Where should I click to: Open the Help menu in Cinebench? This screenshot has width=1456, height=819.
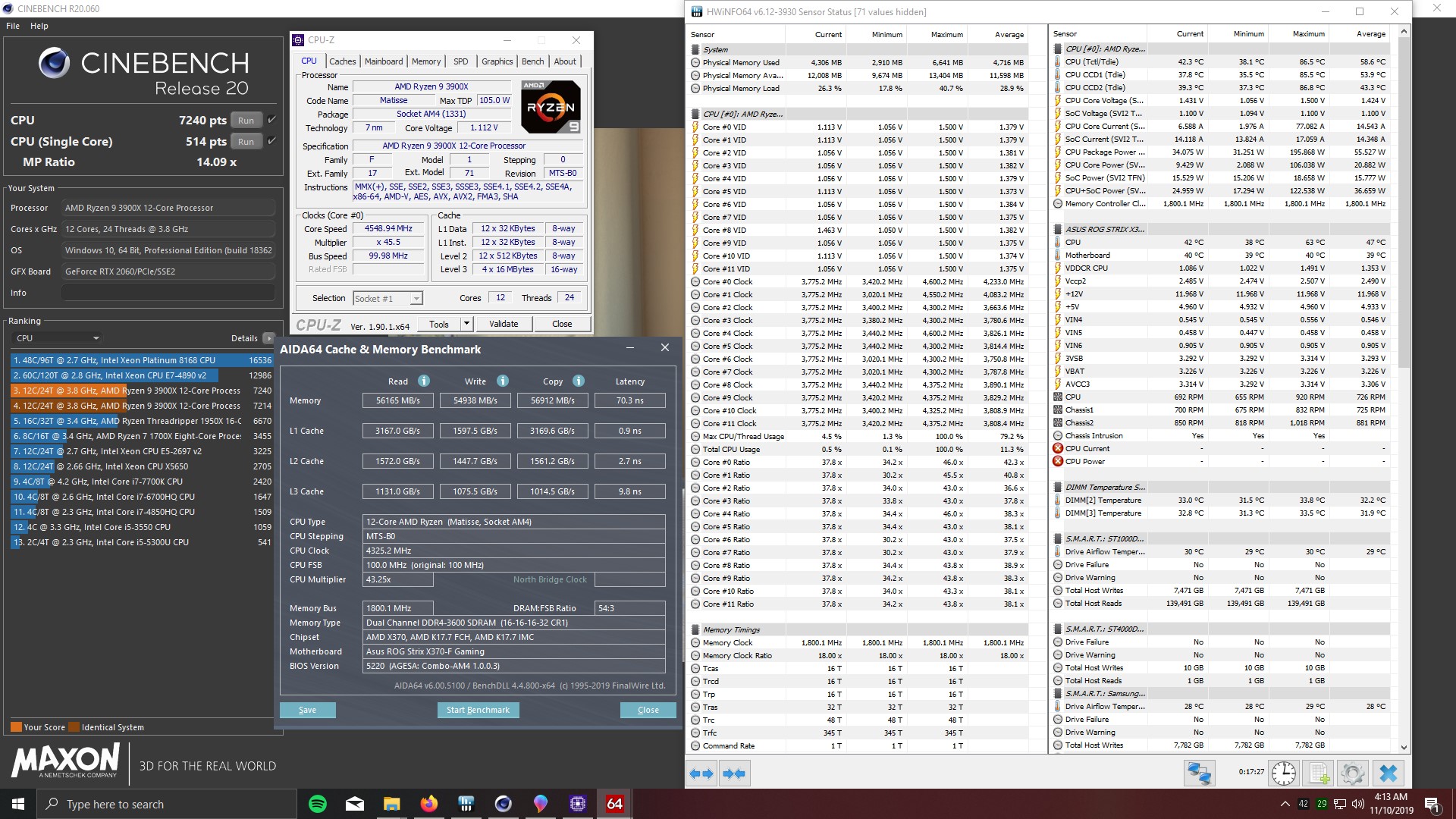pyautogui.click(x=39, y=26)
